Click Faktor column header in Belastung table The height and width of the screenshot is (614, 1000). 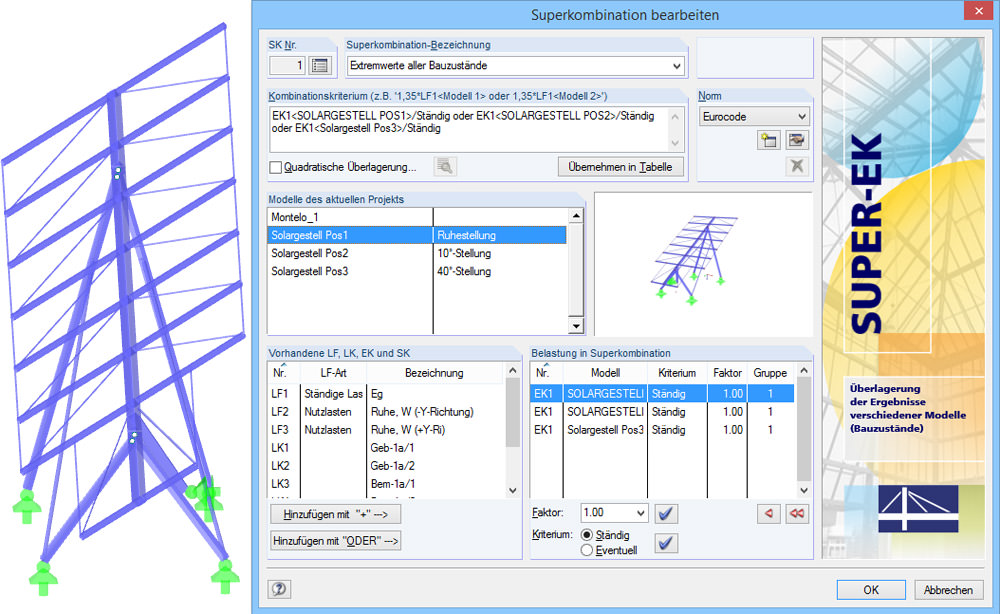click(727, 373)
